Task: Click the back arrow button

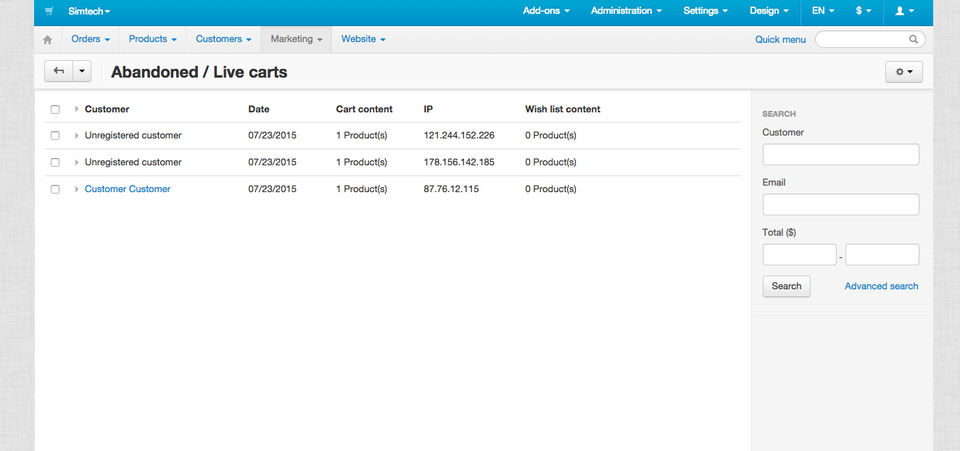Action: click(x=59, y=72)
